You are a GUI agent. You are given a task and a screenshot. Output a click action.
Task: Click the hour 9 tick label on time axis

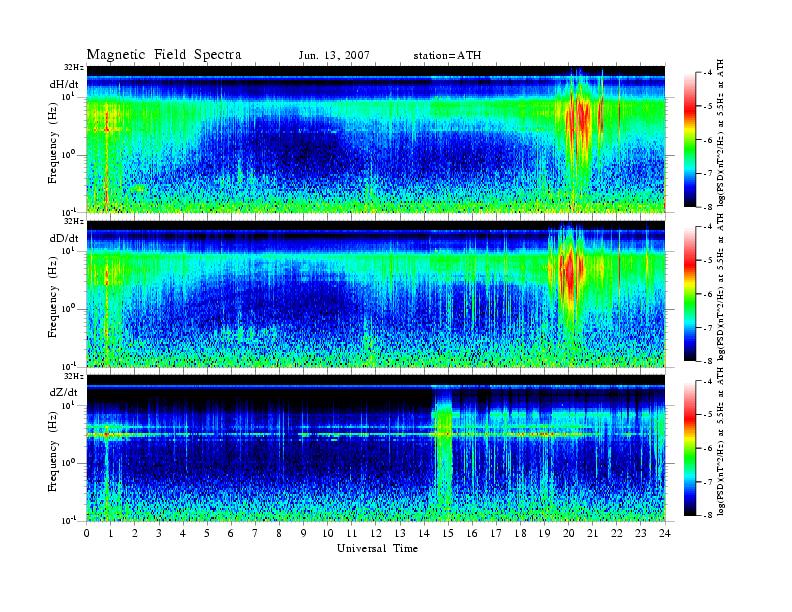click(x=304, y=533)
